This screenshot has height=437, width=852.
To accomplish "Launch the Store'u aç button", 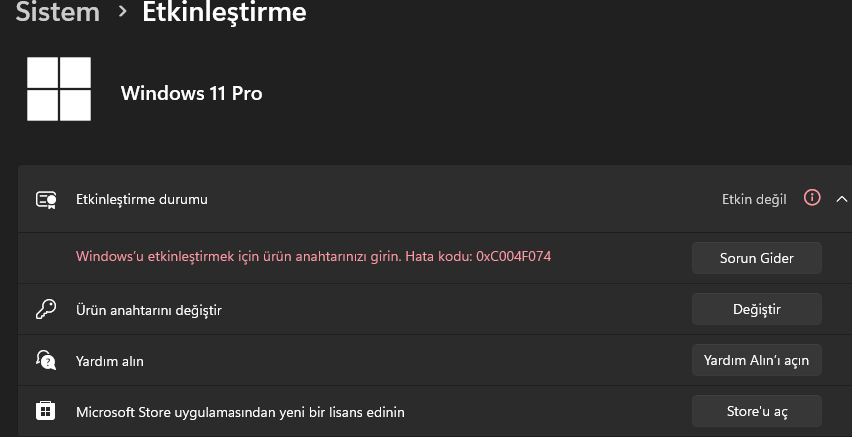I will (x=756, y=411).
